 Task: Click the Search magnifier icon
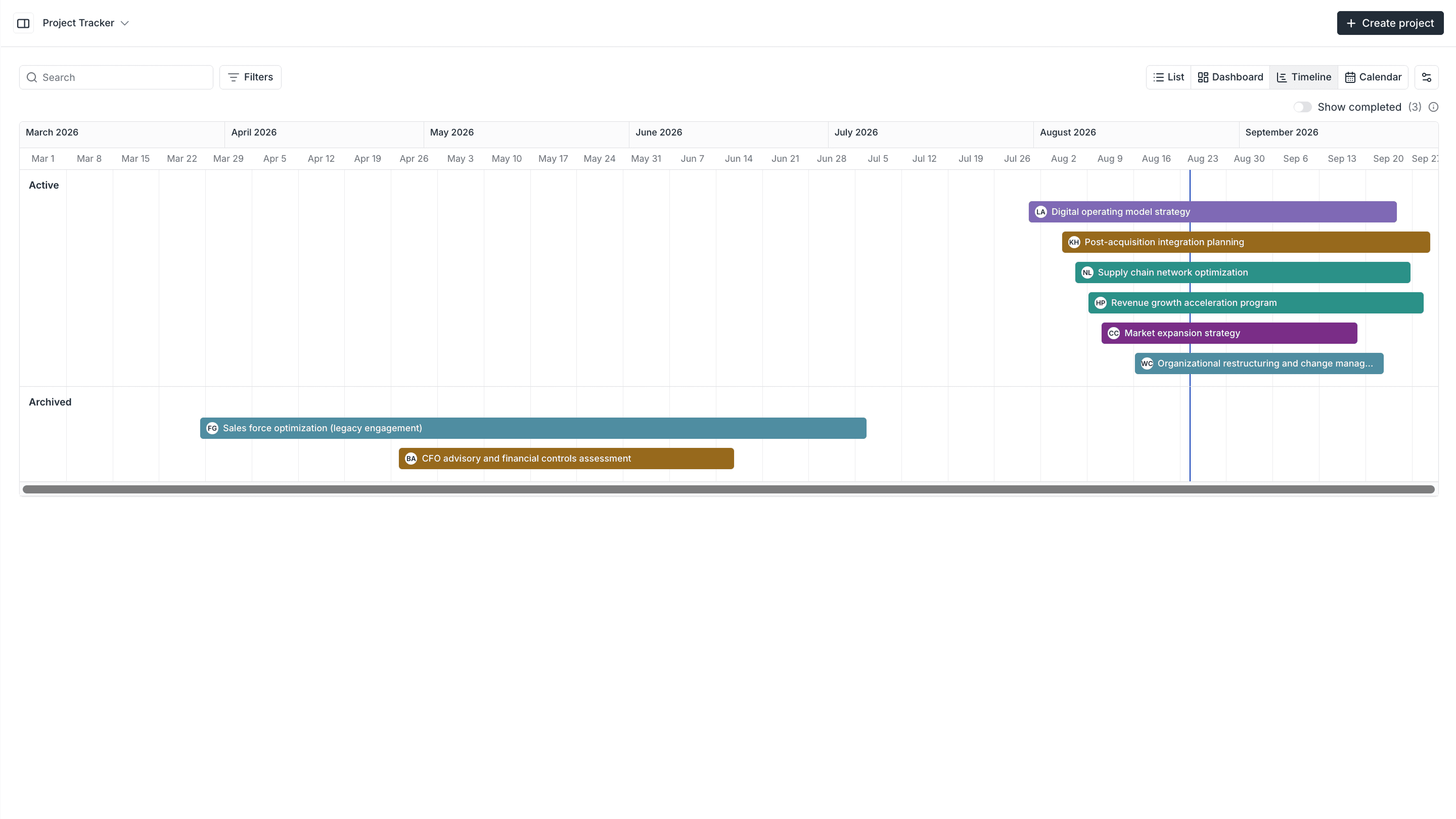tap(32, 77)
